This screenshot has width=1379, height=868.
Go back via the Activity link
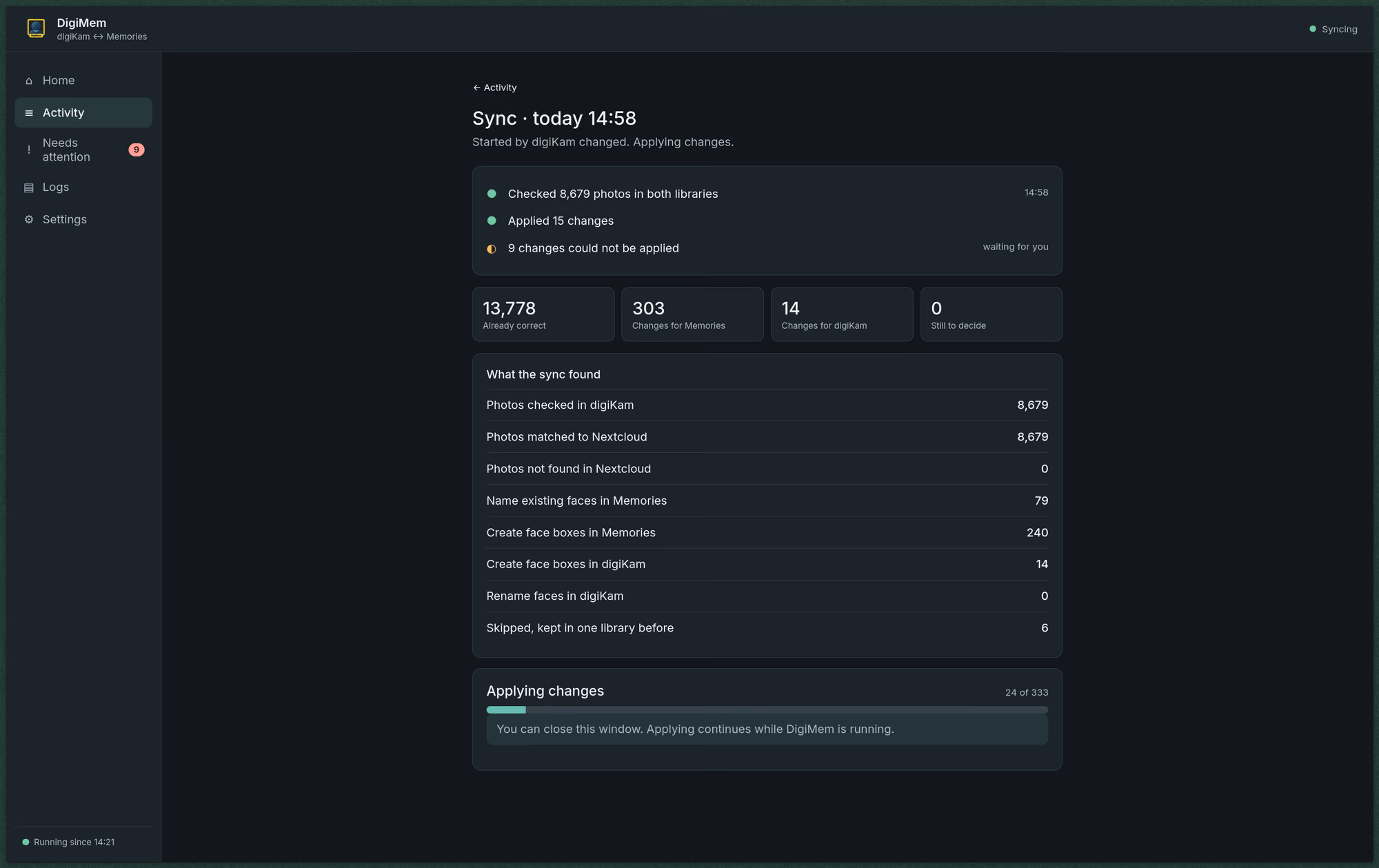pos(494,88)
